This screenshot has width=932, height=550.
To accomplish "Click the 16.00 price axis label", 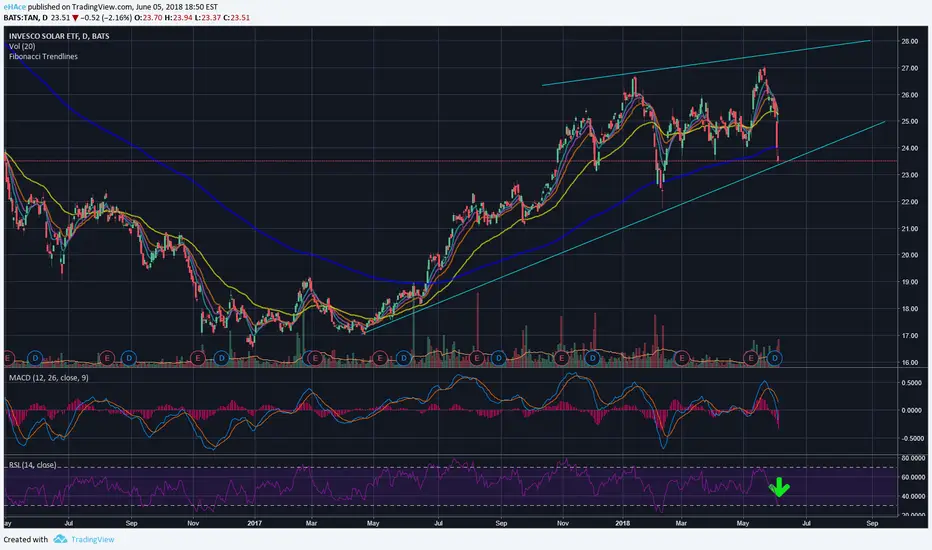I will pos(910,363).
